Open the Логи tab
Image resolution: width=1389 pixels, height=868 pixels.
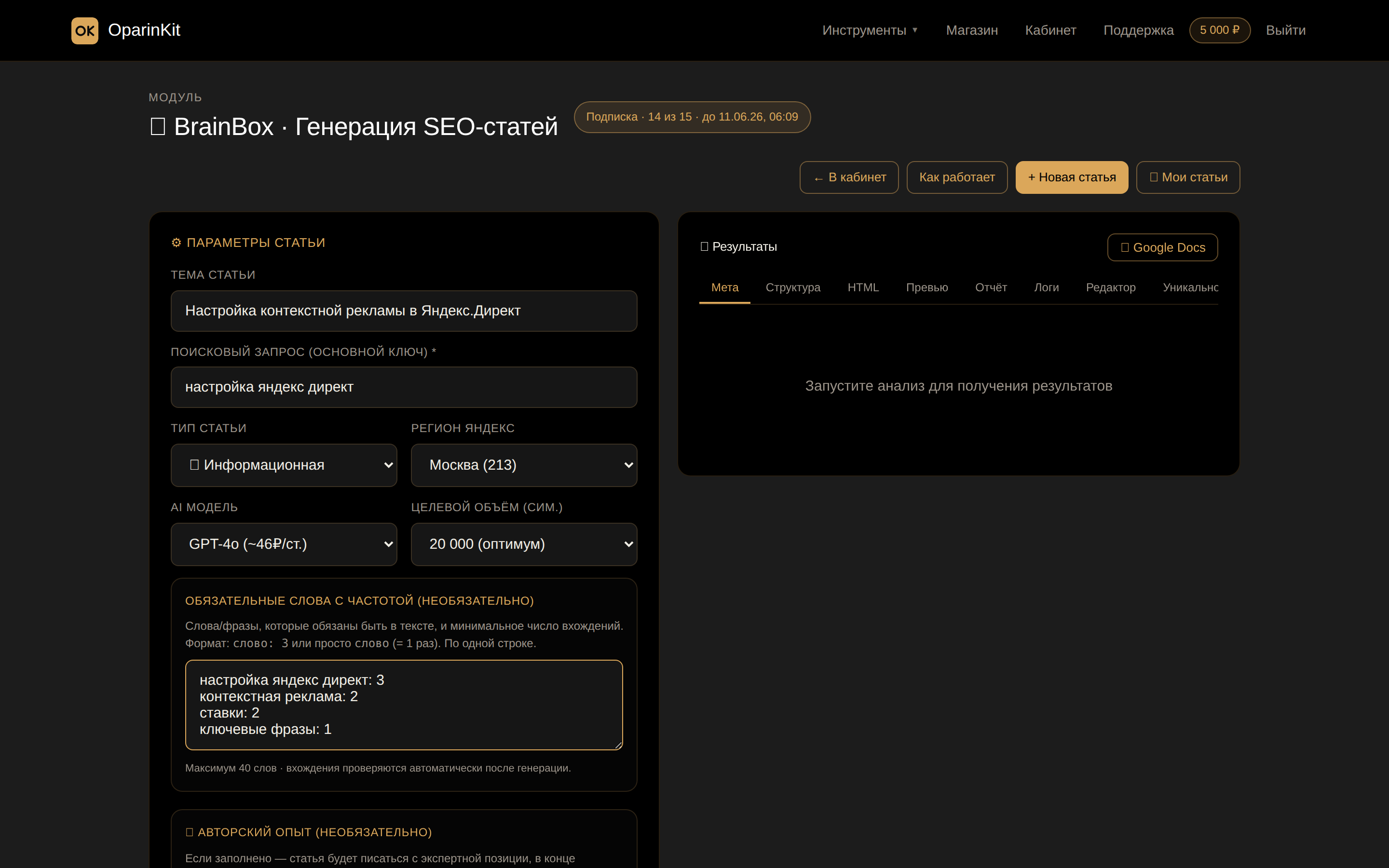point(1046,287)
